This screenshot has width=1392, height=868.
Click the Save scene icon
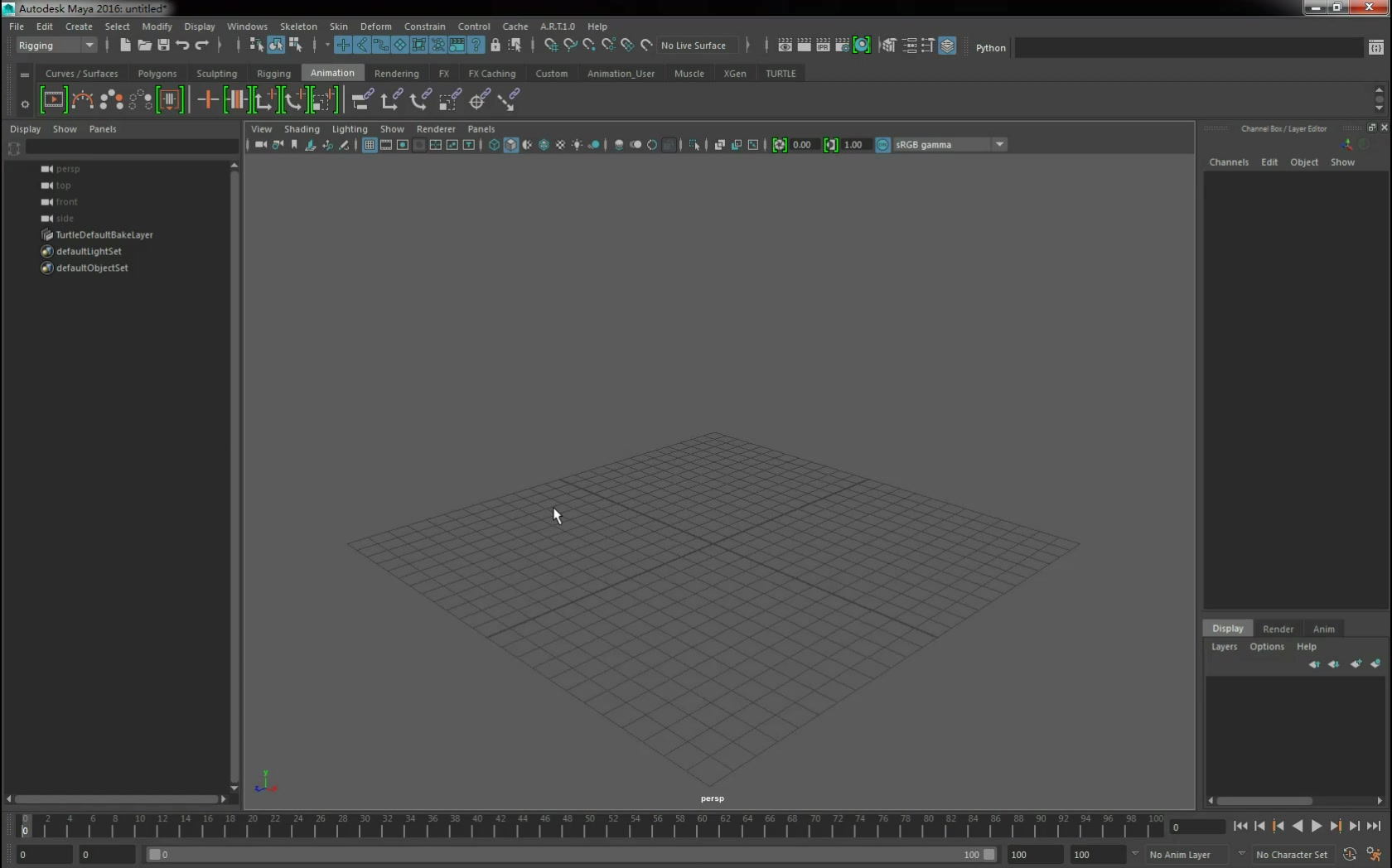click(x=163, y=46)
